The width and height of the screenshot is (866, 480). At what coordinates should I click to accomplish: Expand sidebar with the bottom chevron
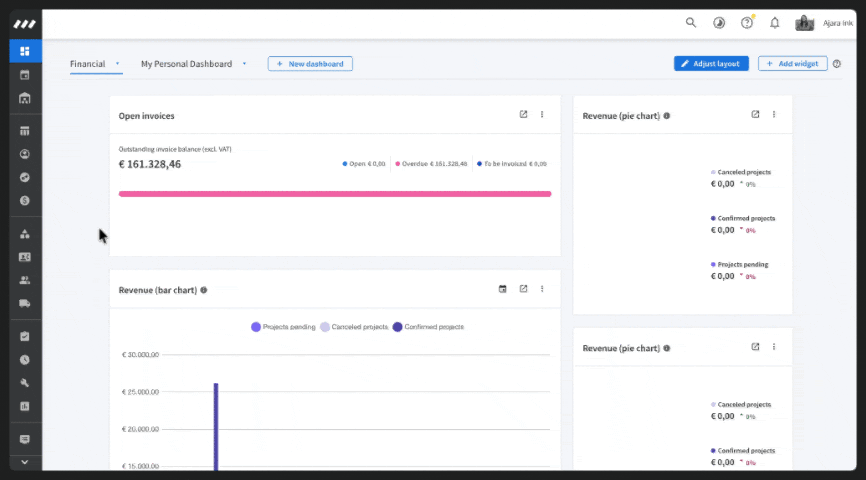25,462
